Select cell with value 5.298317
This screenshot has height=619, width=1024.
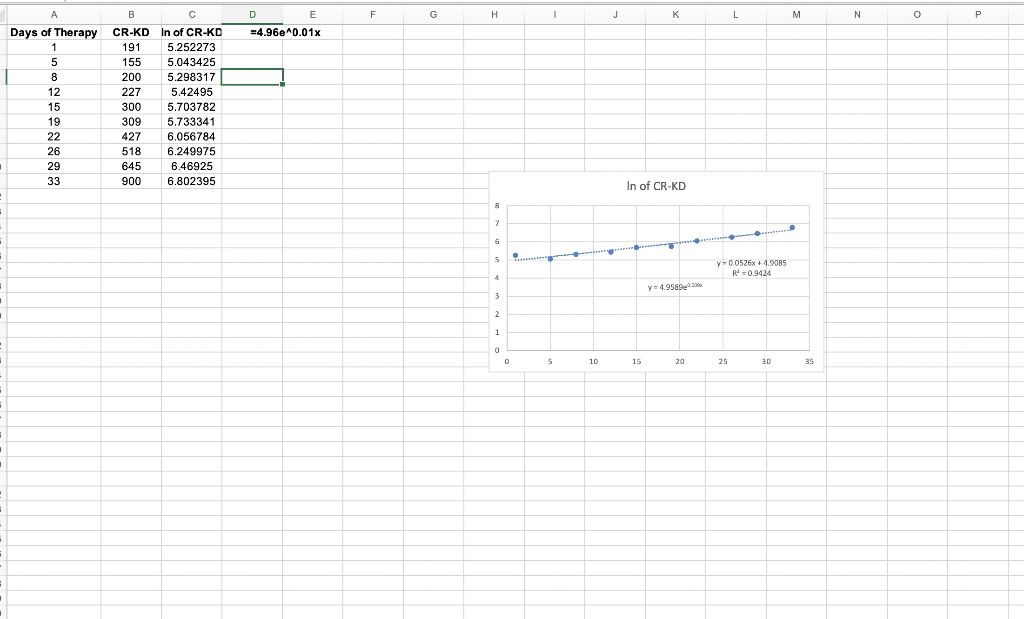[191, 77]
